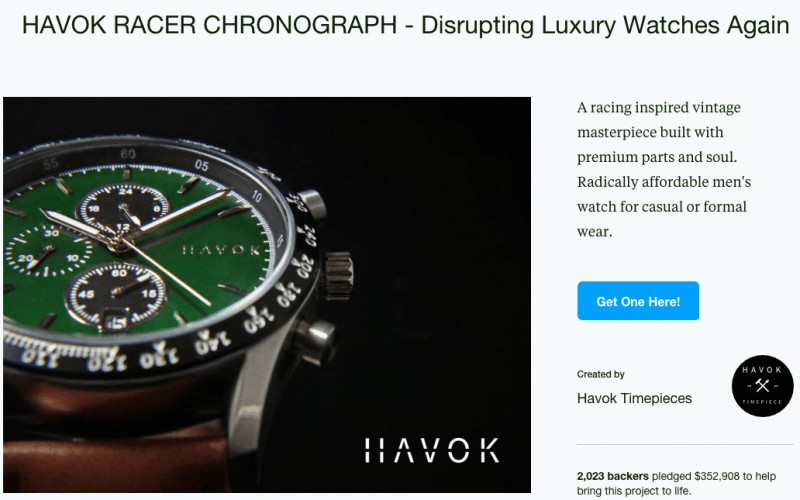Click the white HAVOK logo in photo corner

click(432, 450)
